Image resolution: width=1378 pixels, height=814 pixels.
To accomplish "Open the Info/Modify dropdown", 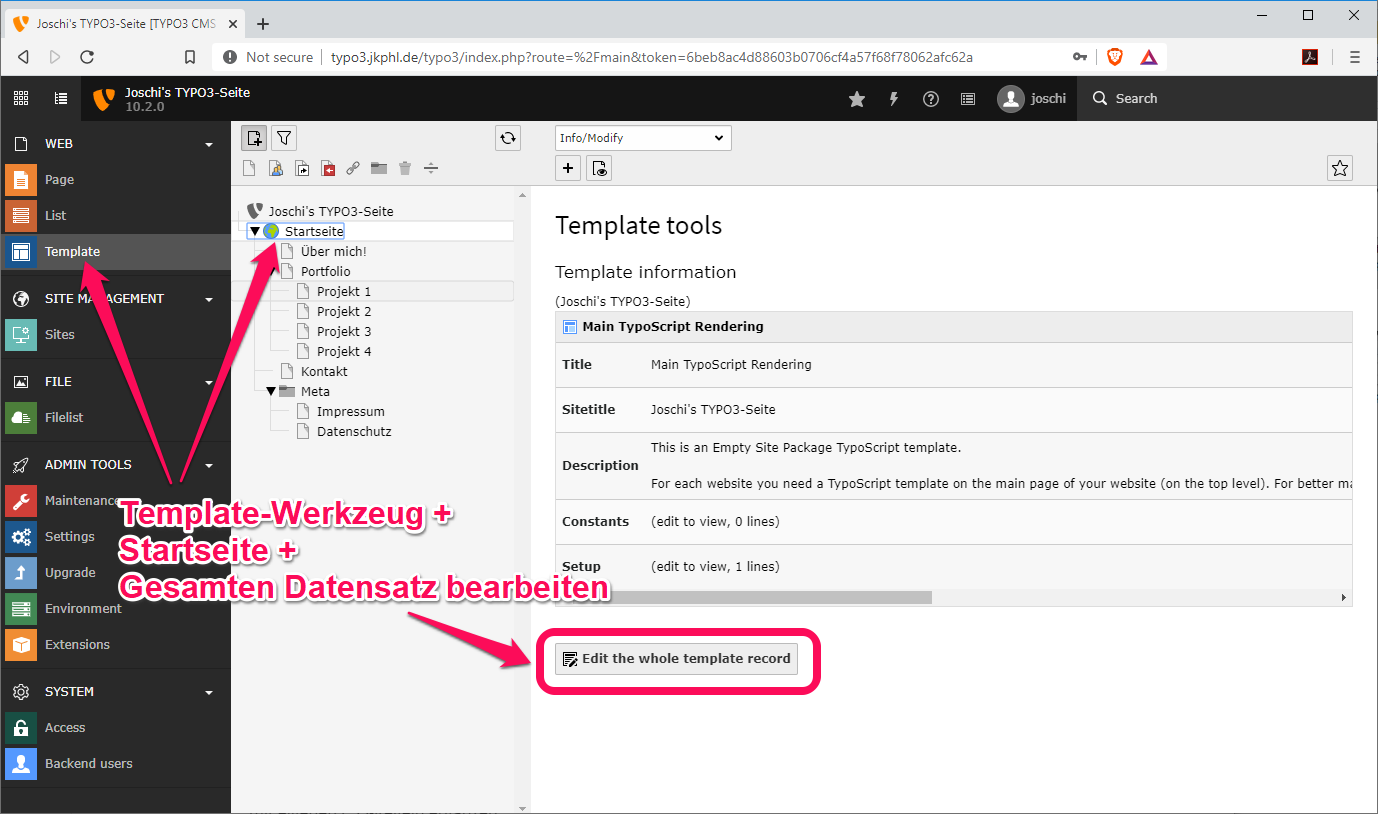I will (x=643, y=137).
